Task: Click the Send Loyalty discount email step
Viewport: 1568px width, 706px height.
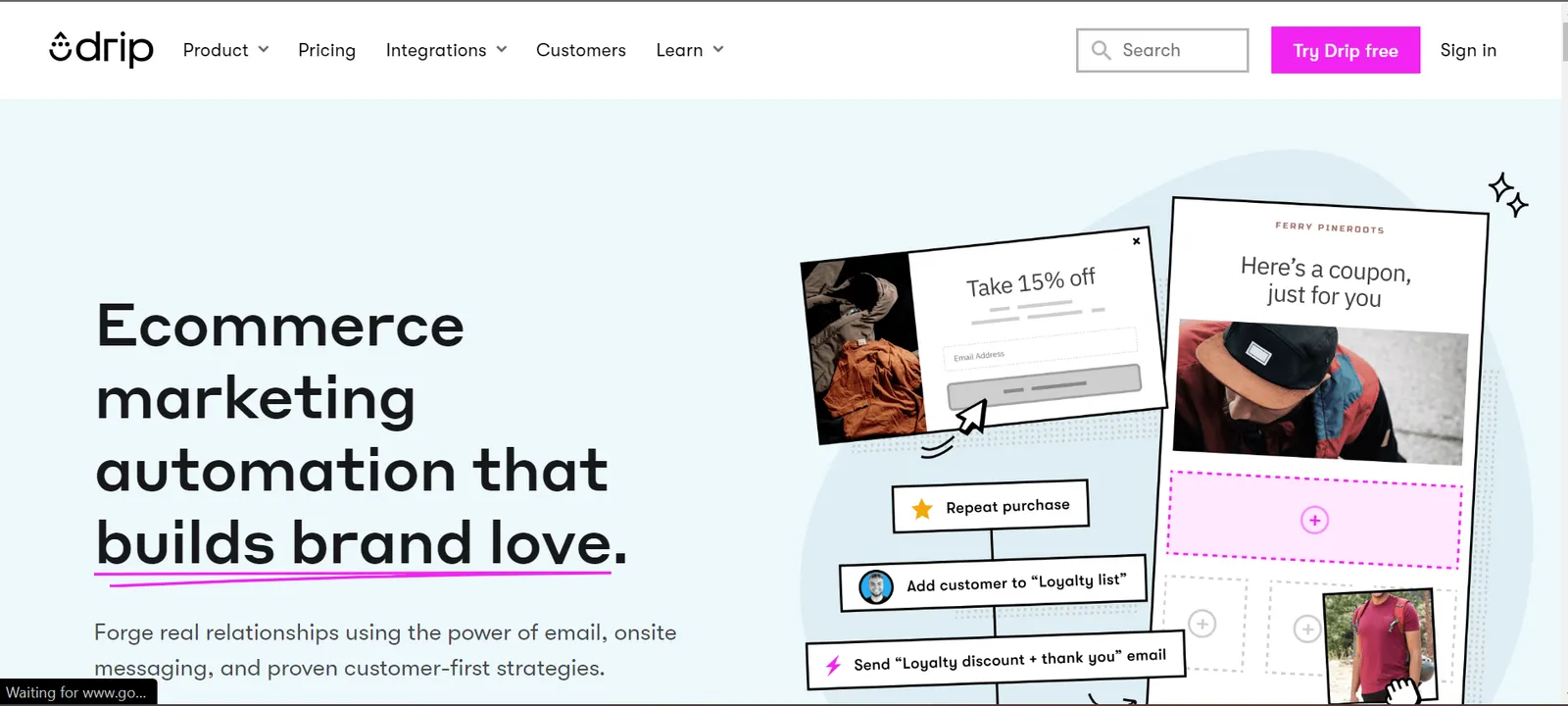Action: (996, 660)
